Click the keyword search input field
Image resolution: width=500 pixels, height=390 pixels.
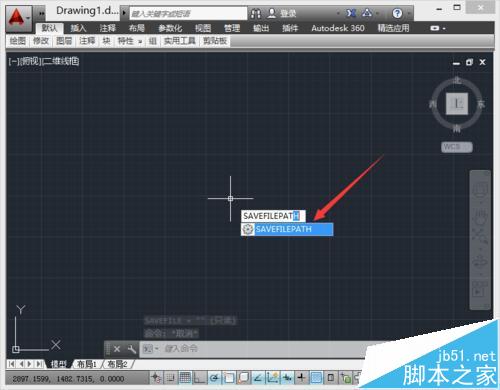[188, 13]
